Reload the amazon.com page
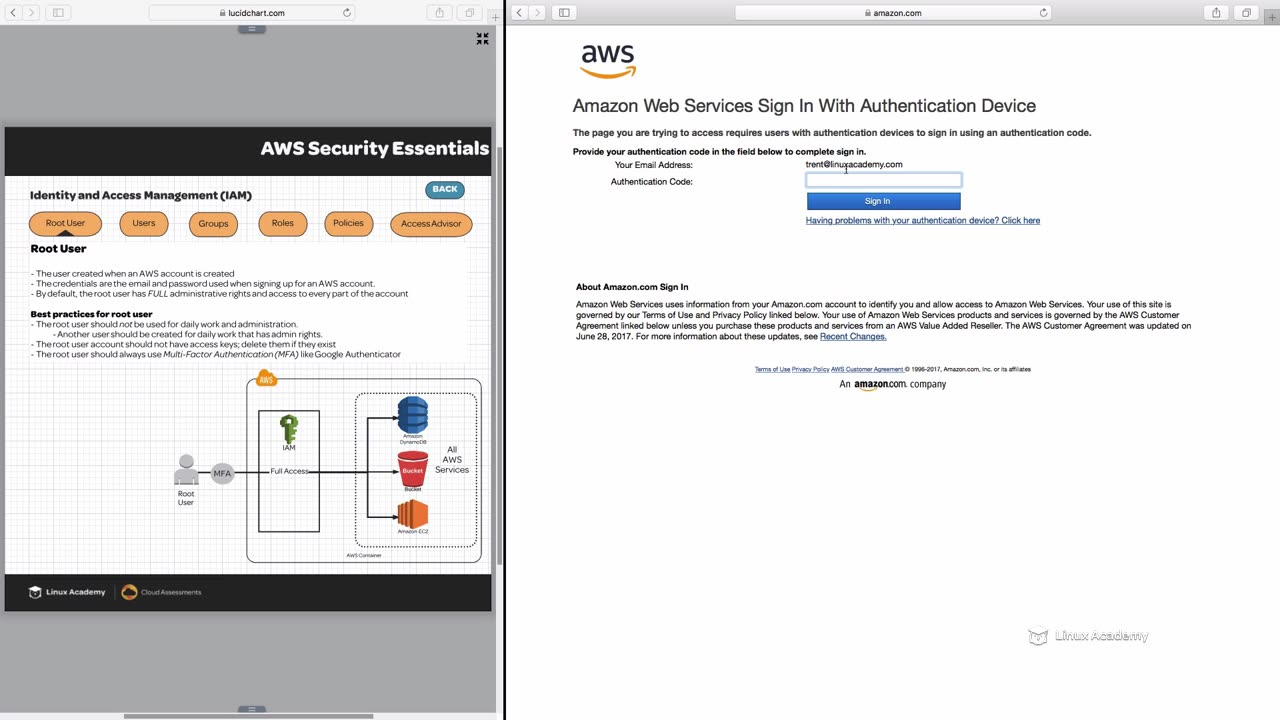The width and height of the screenshot is (1280, 720). [1043, 13]
